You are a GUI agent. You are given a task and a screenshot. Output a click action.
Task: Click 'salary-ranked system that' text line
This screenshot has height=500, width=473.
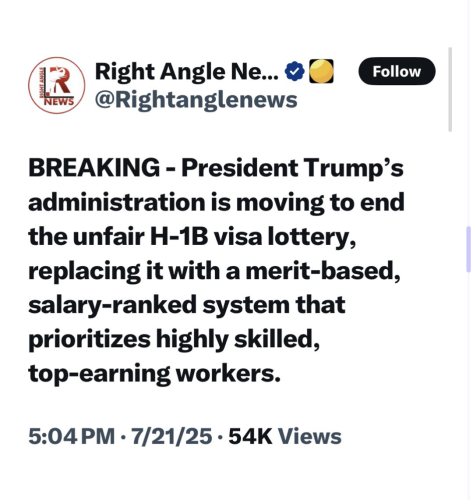point(187,305)
